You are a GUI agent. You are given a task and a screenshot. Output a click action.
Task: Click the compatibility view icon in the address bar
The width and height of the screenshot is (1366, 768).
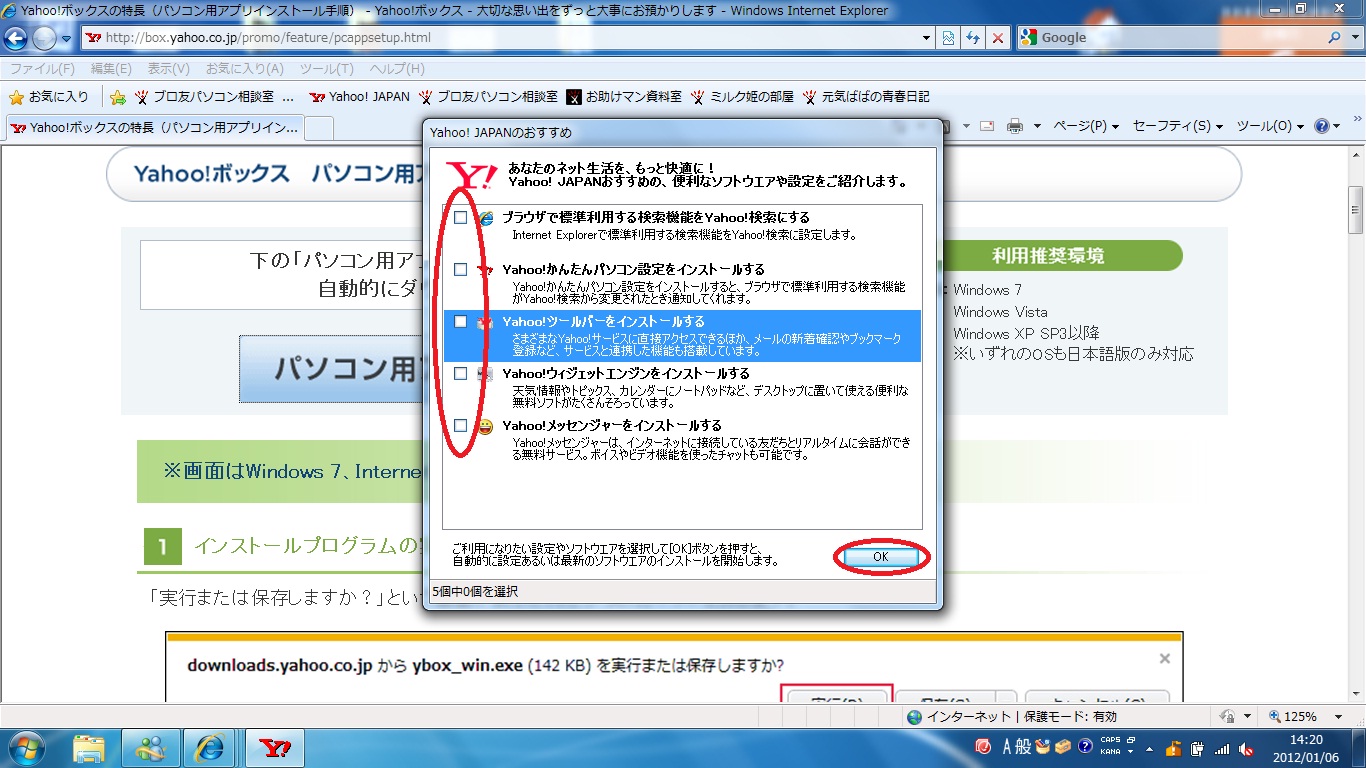coord(949,38)
